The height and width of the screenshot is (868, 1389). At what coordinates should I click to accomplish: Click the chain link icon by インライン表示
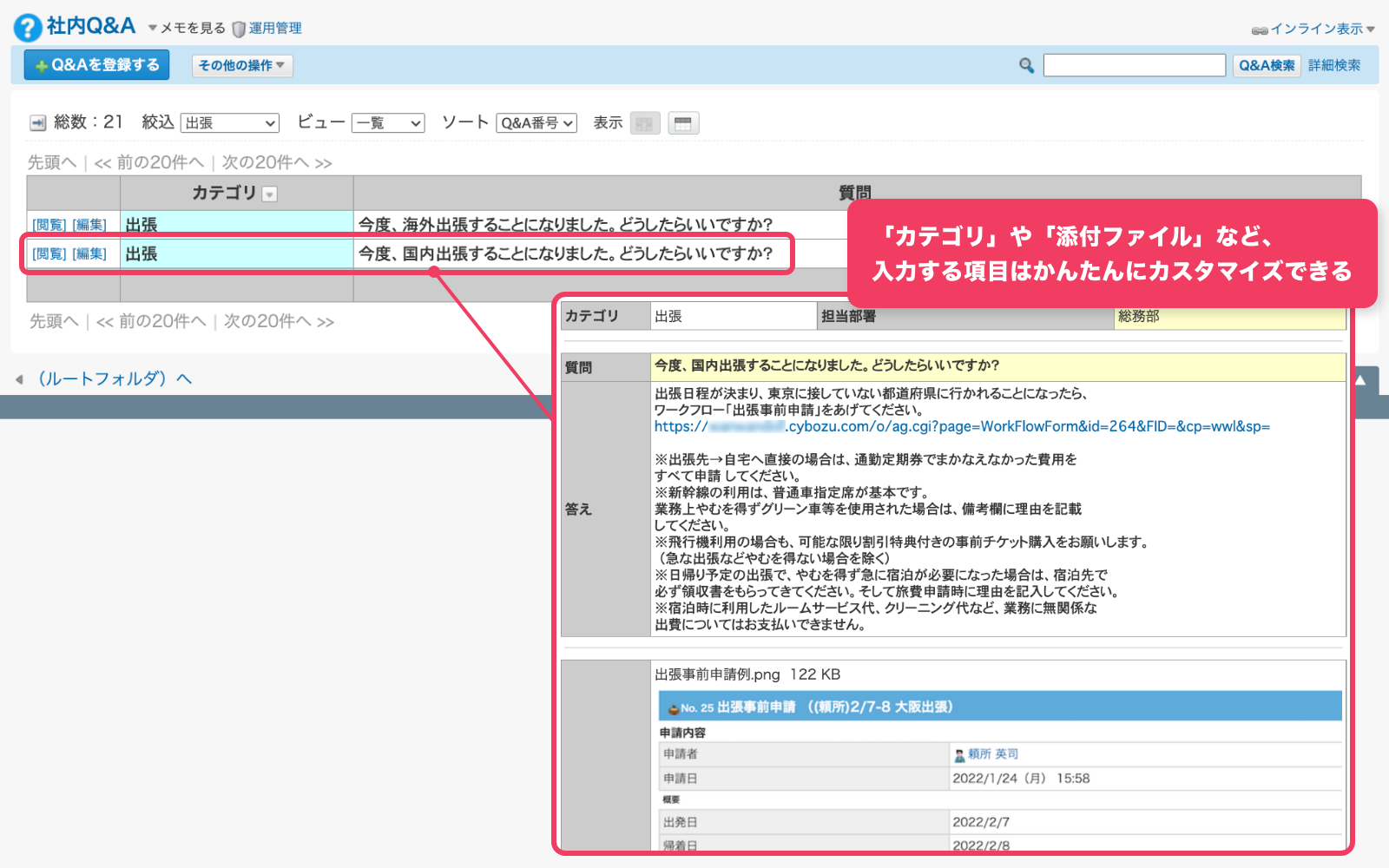tap(1260, 30)
